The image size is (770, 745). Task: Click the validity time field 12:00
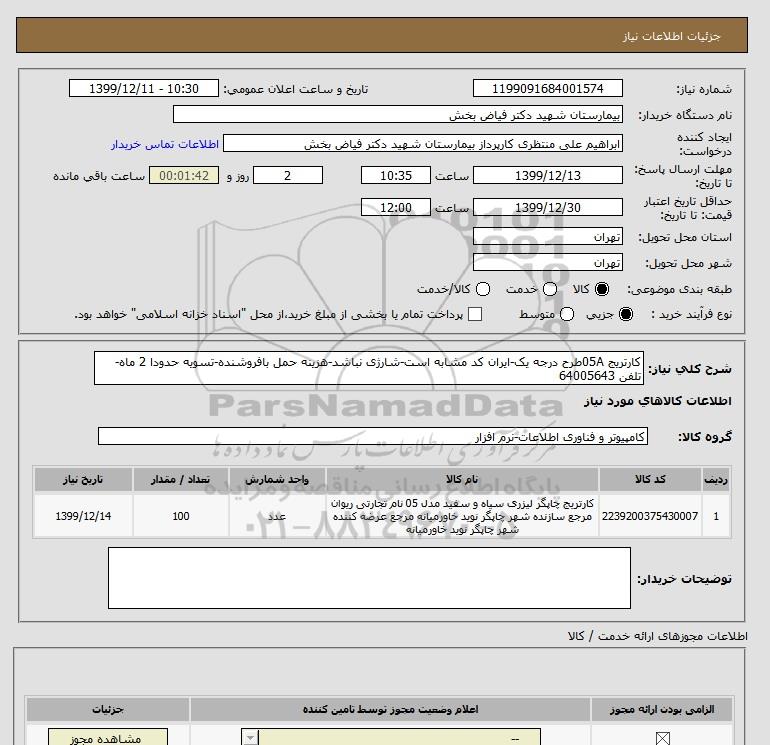click(x=396, y=207)
